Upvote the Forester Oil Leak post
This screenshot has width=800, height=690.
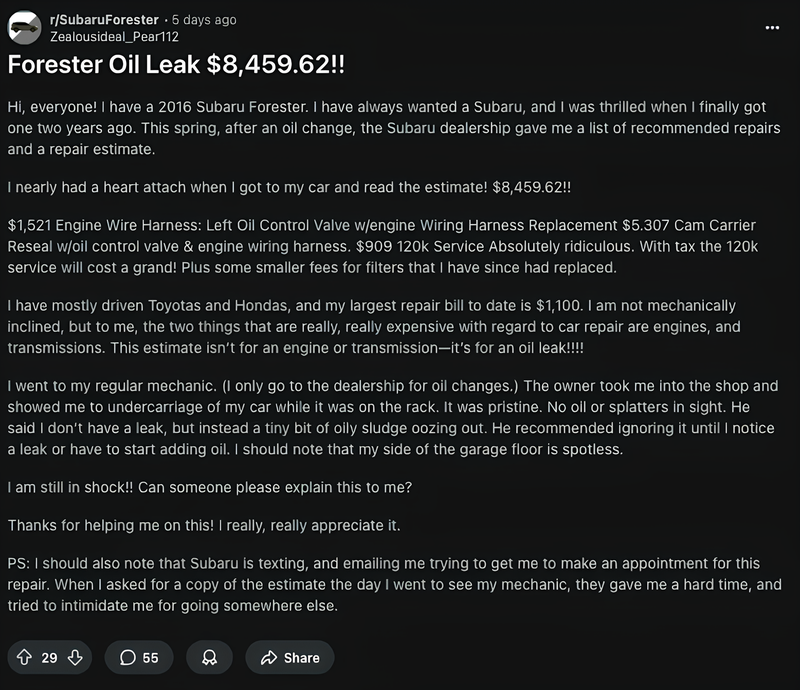point(25,657)
